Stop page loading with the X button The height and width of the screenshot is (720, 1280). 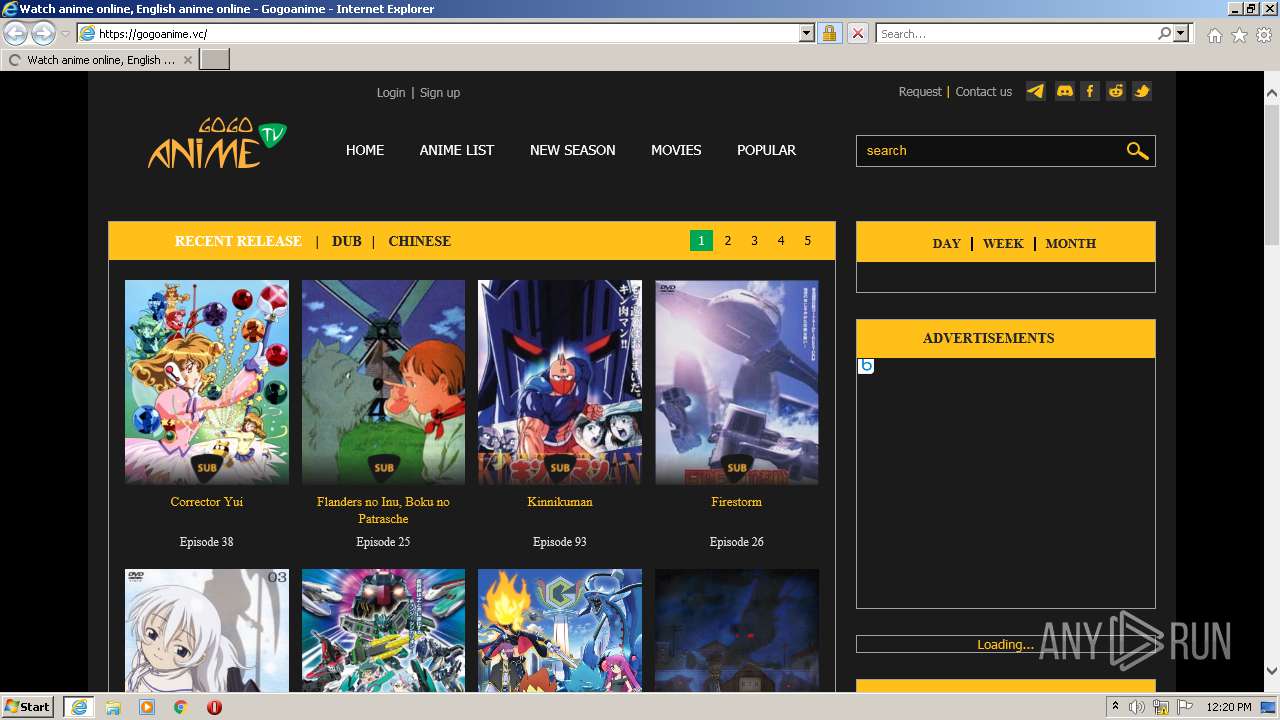[x=857, y=33]
